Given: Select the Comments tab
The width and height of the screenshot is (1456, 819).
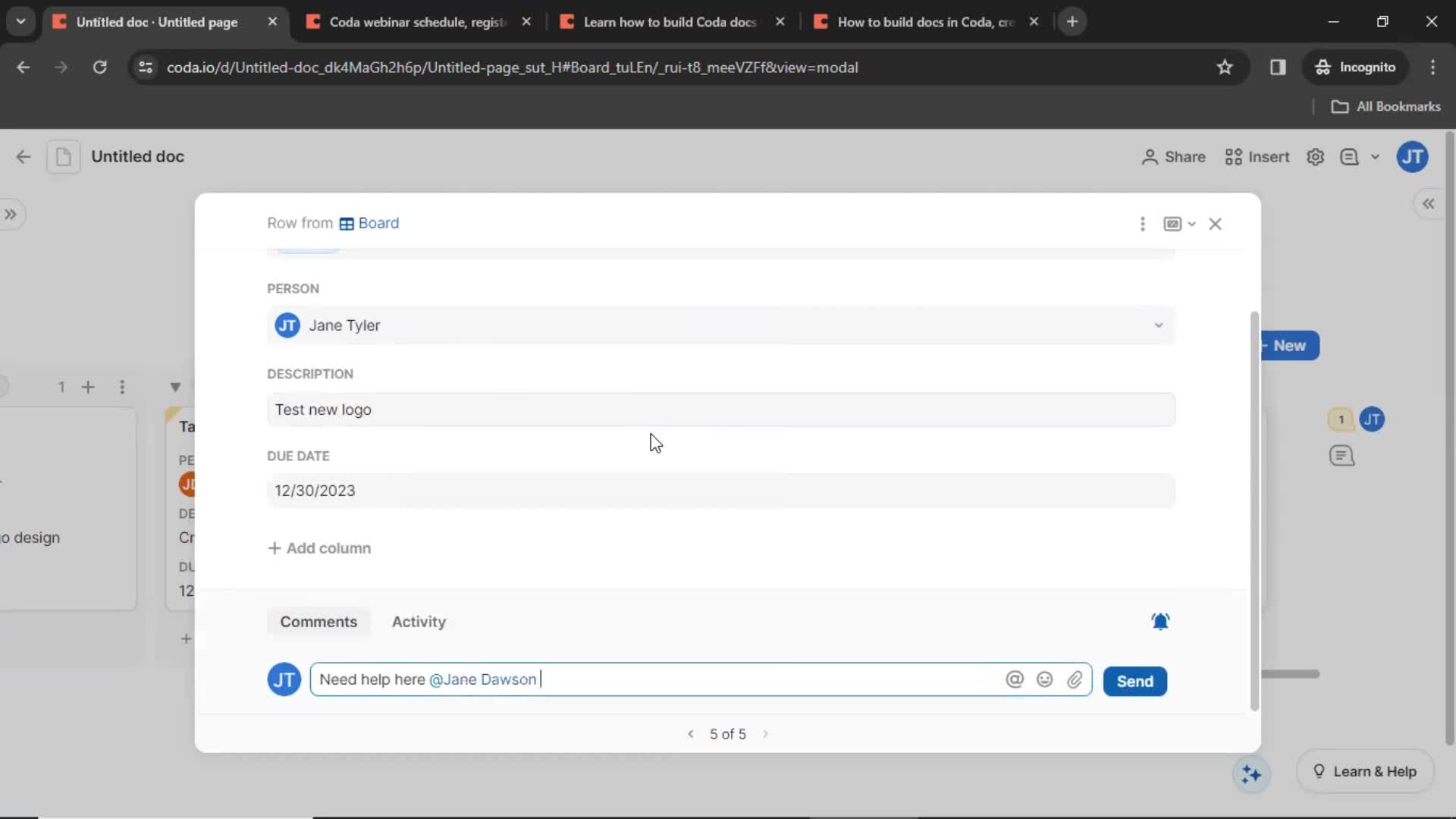Looking at the screenshot, I should pyautogui.click(x=319, y=621).
